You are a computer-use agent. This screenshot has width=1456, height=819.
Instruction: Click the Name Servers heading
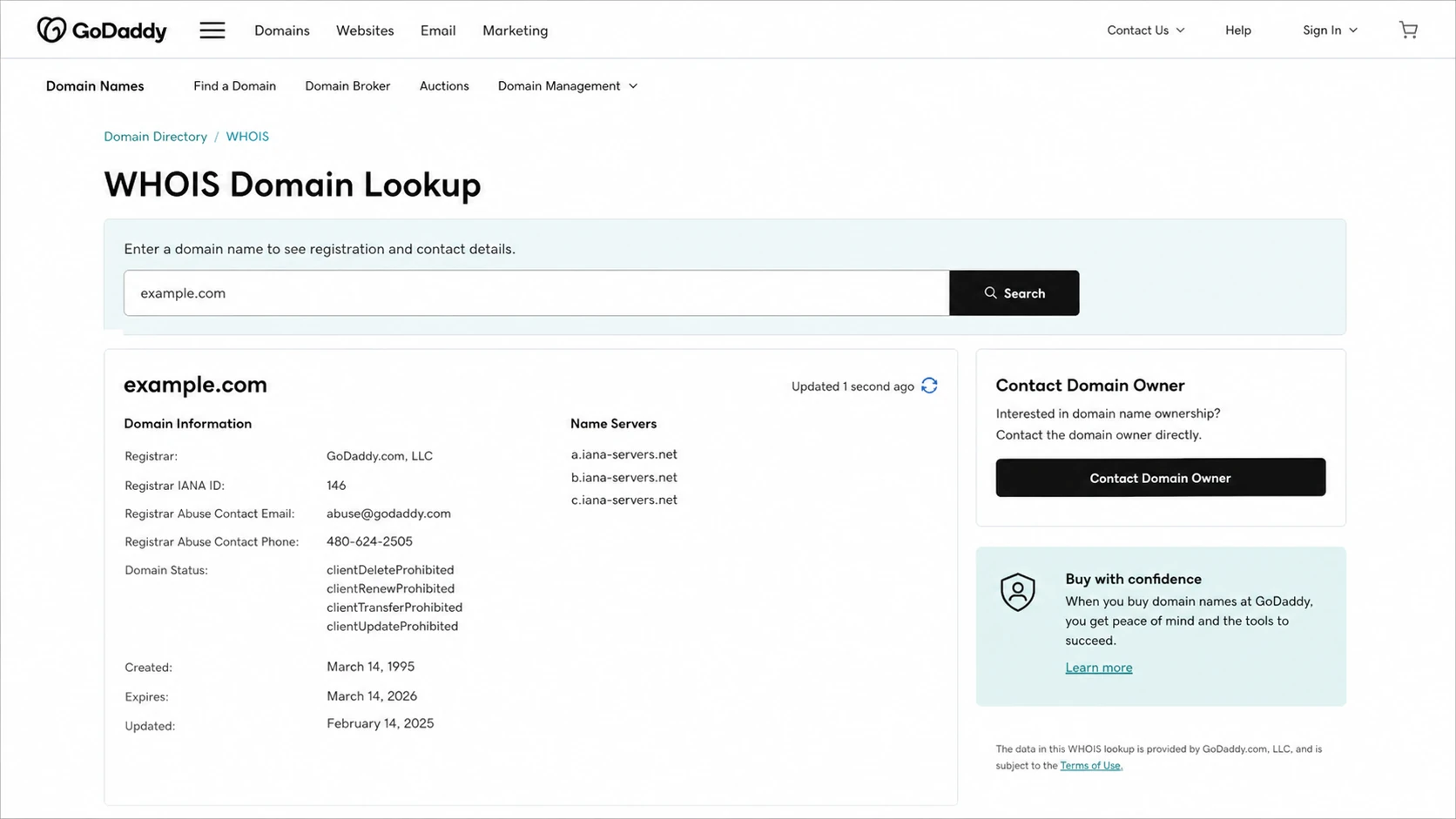(613, 424)
